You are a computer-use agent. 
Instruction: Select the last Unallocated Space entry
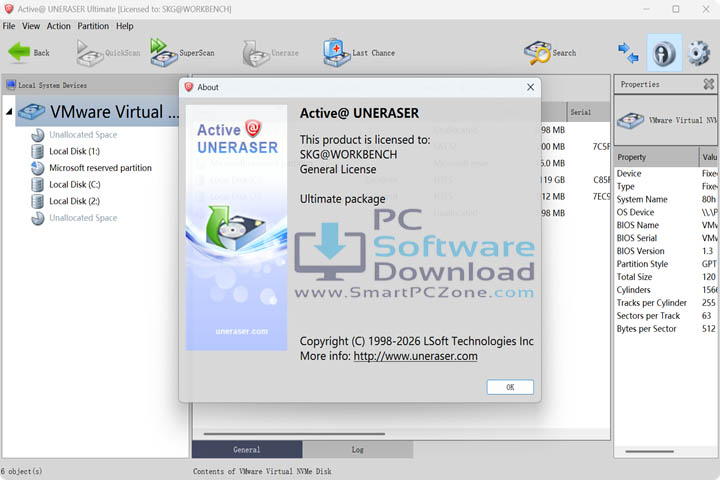pyautogui.click(x=83, y=218)
